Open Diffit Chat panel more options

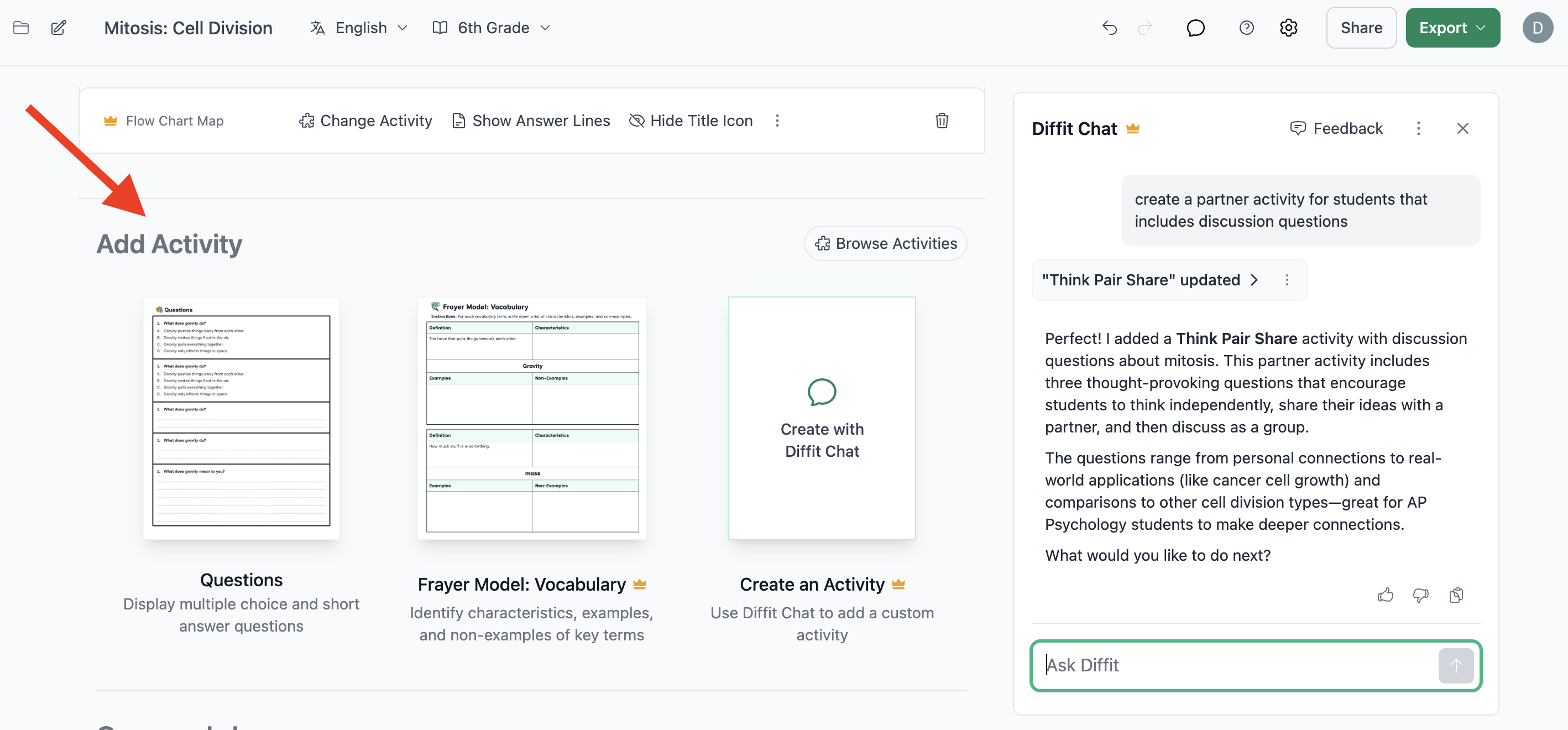click(1418, 128)
